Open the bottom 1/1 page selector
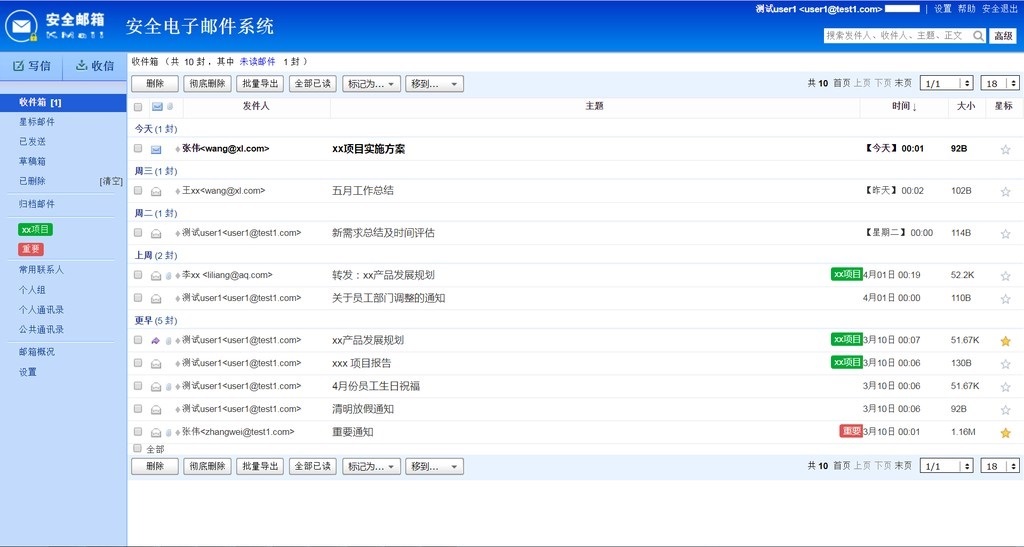 click(x=946, y=466)
